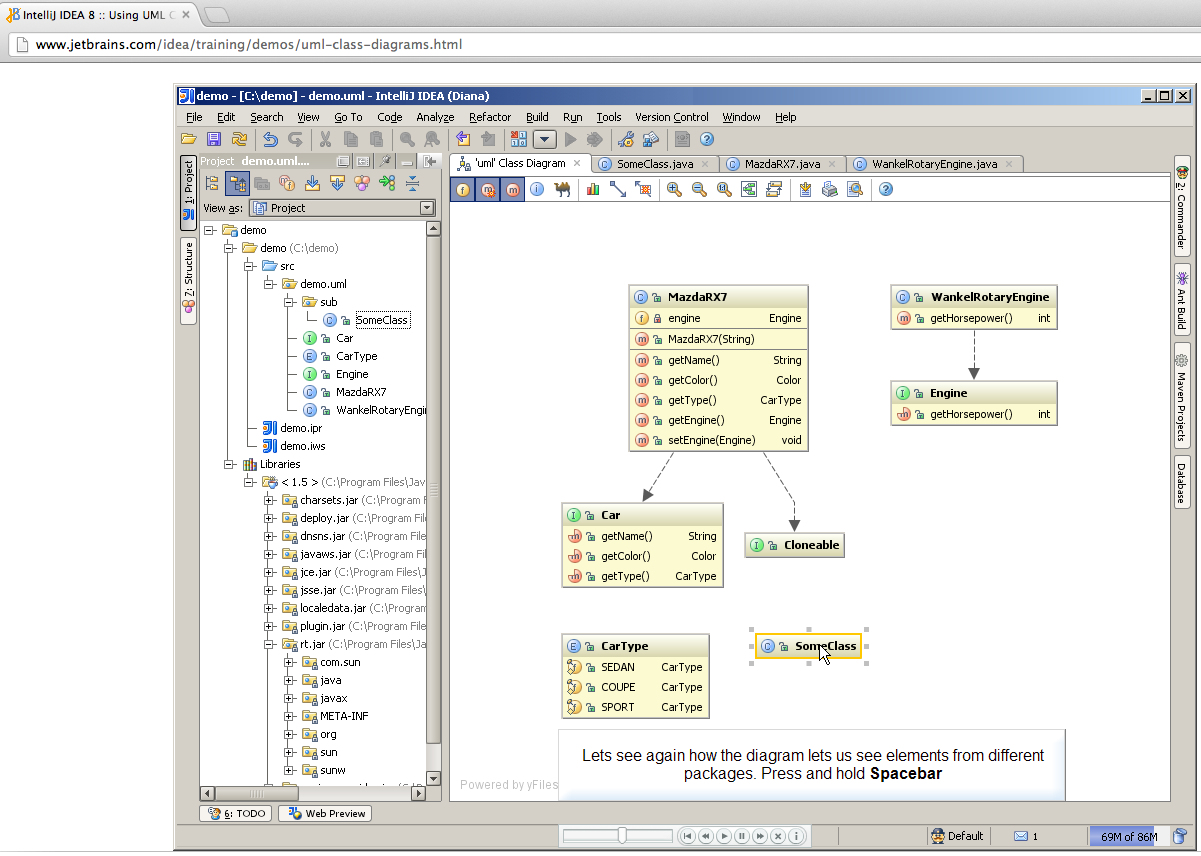Screen dimensions: 1201x856
Task: Expand the com.sun package node
Action: click(x=289, y=662)
